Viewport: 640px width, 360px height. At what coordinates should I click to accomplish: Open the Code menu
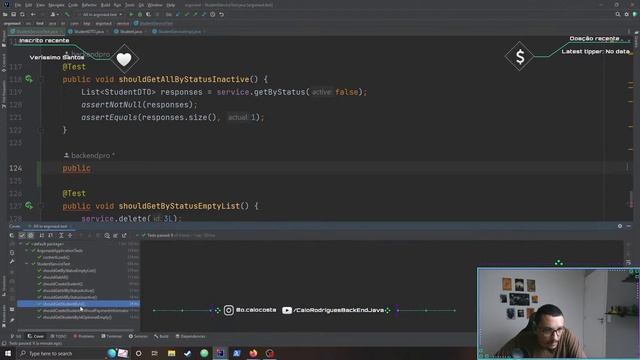click(x=73, y=5)
